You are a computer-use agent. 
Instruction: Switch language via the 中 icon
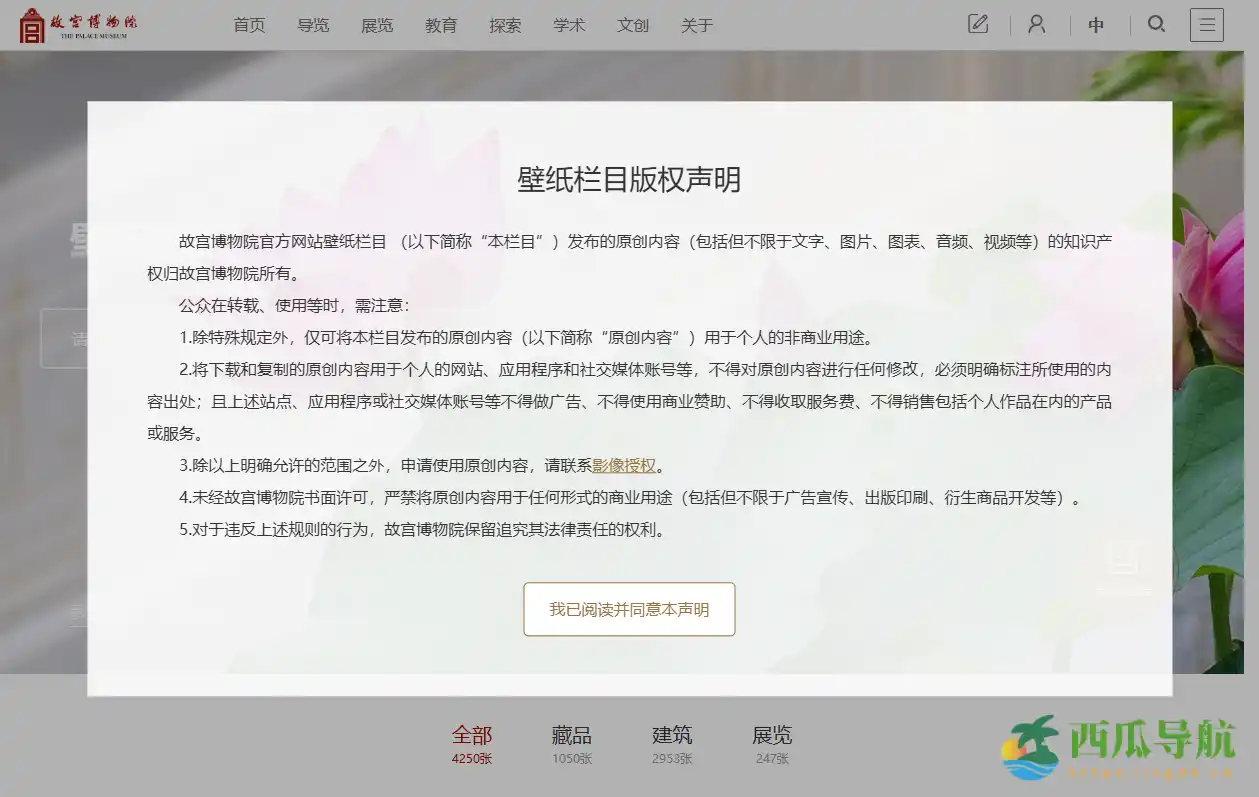pyautogui.click(x=1097, y=25)
